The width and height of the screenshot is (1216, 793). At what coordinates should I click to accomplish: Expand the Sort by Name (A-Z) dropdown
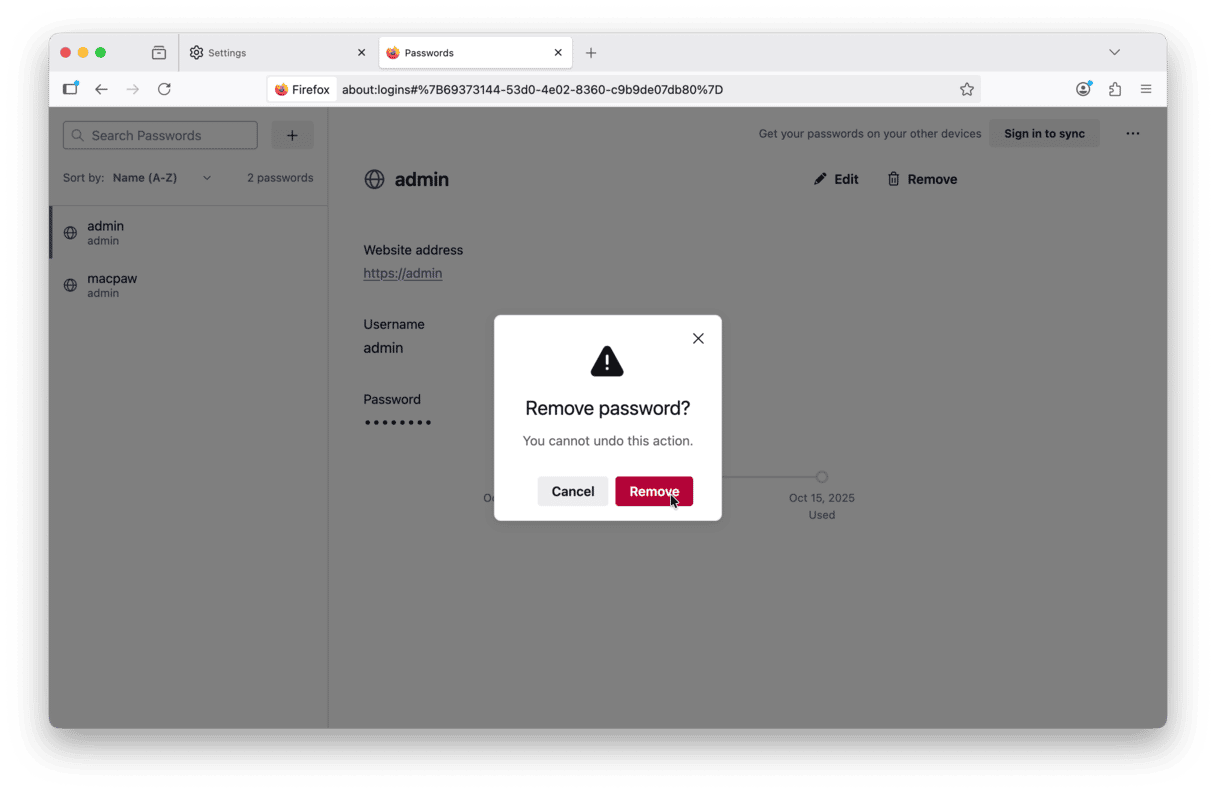[162, 178]
